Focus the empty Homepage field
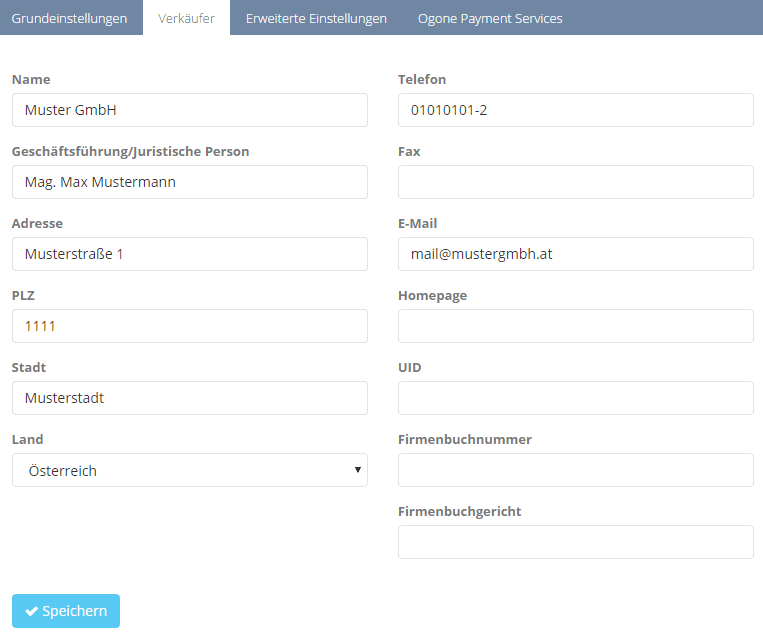 click(x=576, y=326)
